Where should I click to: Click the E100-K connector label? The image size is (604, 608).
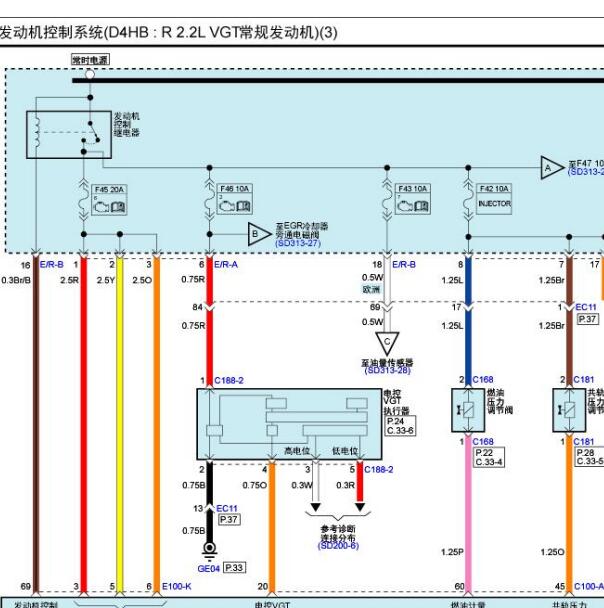pos(176,586)
